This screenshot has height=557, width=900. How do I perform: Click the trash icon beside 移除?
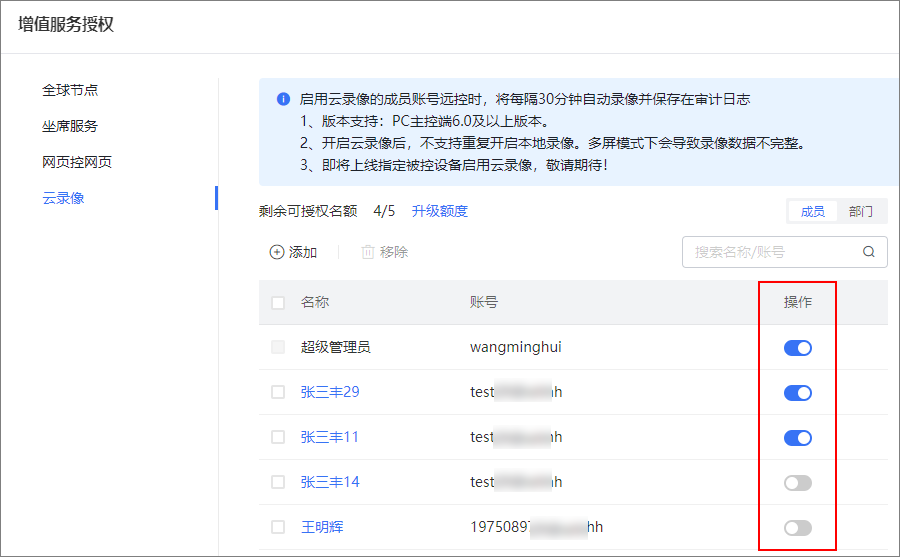coord(367,252)
